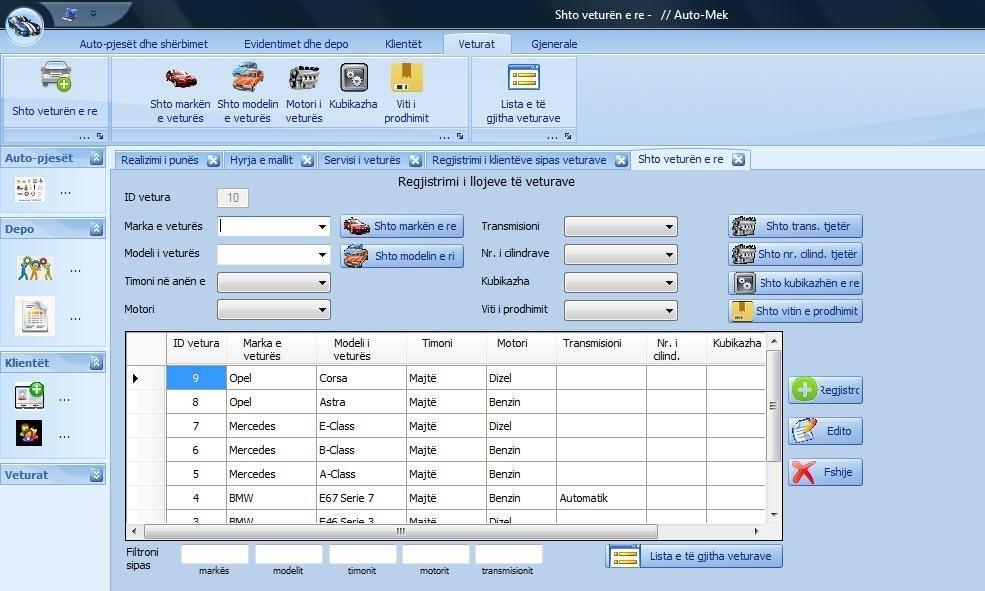Viewport: 985px width, 591px height.
Task: Open the Viti i prodhimit form dropdown
Action: 670,310
